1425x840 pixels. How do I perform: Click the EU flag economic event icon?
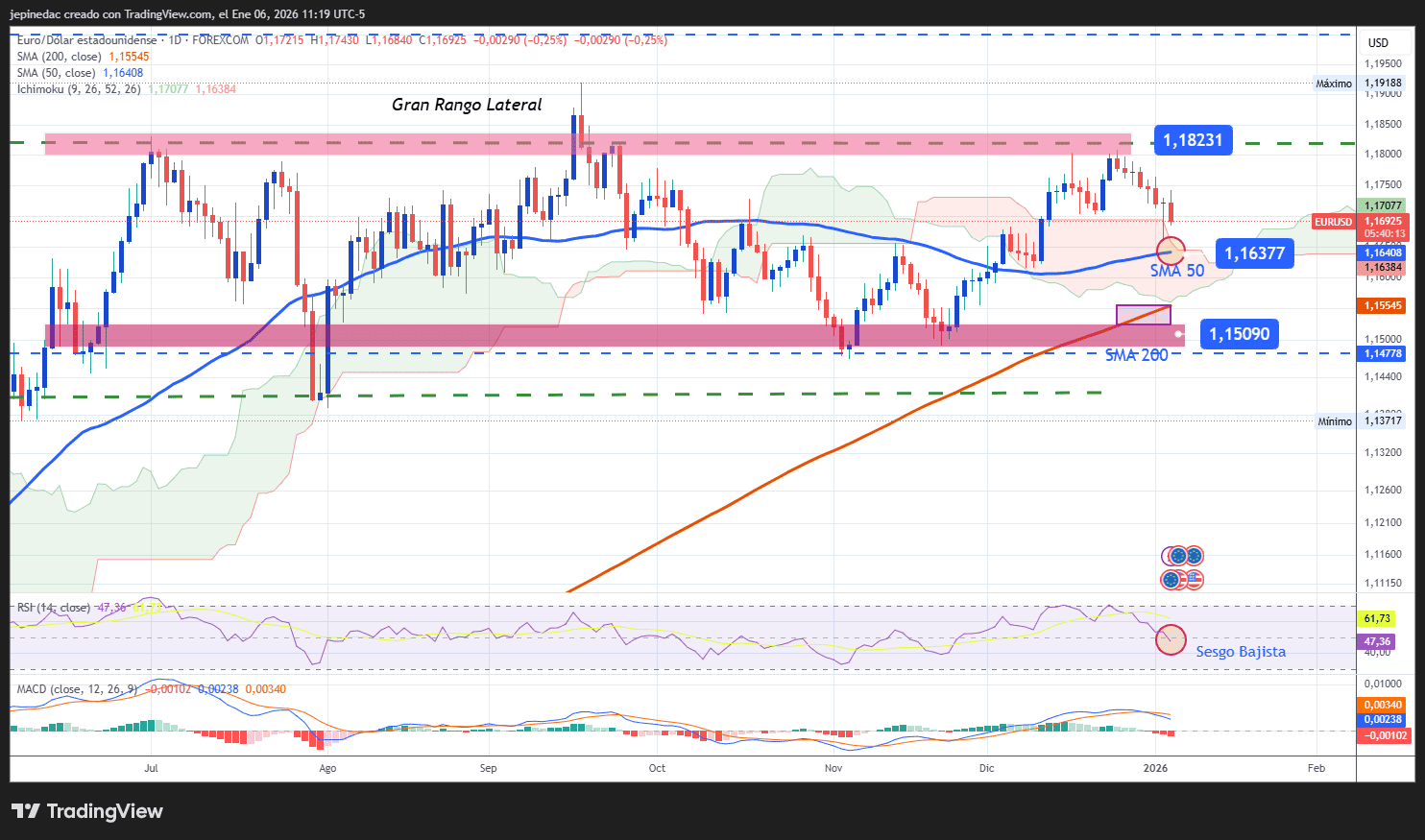(x=1170, y=581)
